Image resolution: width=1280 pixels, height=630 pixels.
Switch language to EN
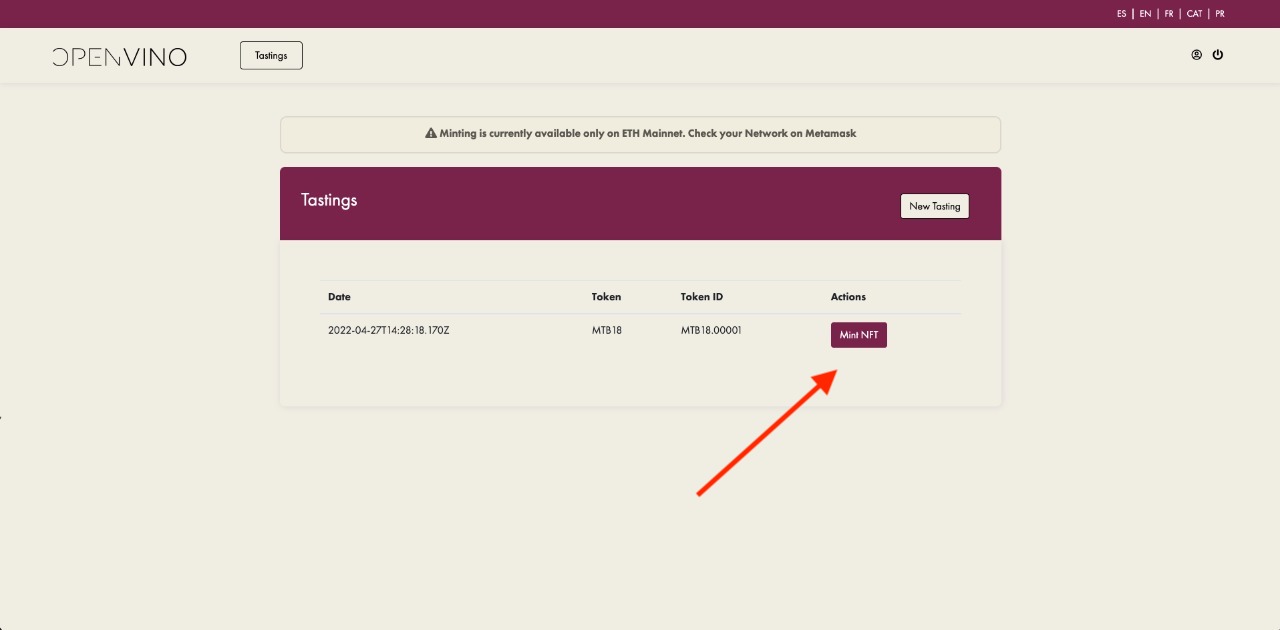(1145, 14)
